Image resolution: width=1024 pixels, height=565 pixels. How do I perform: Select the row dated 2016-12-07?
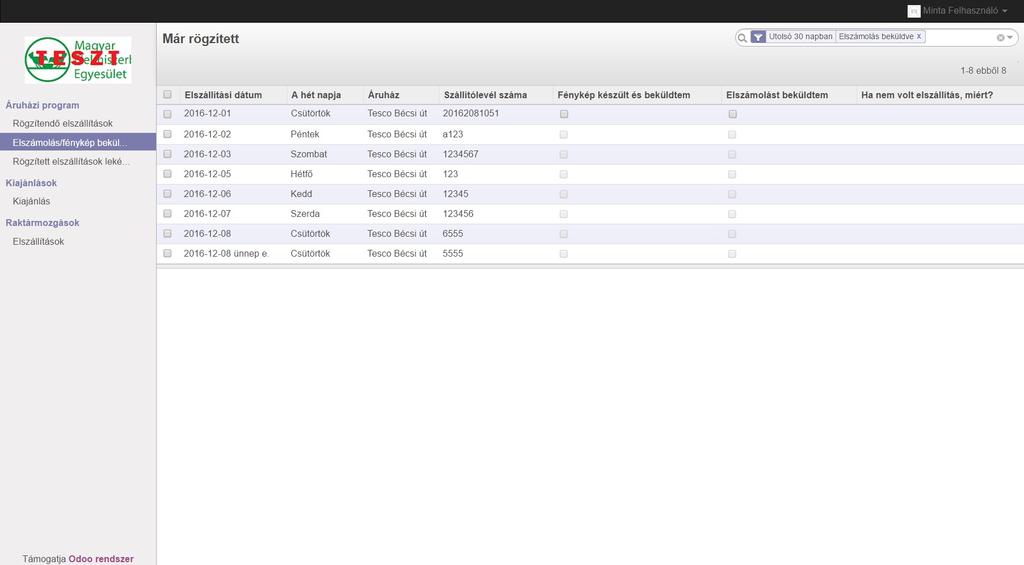pyautogui.click(x=167, y=214)
